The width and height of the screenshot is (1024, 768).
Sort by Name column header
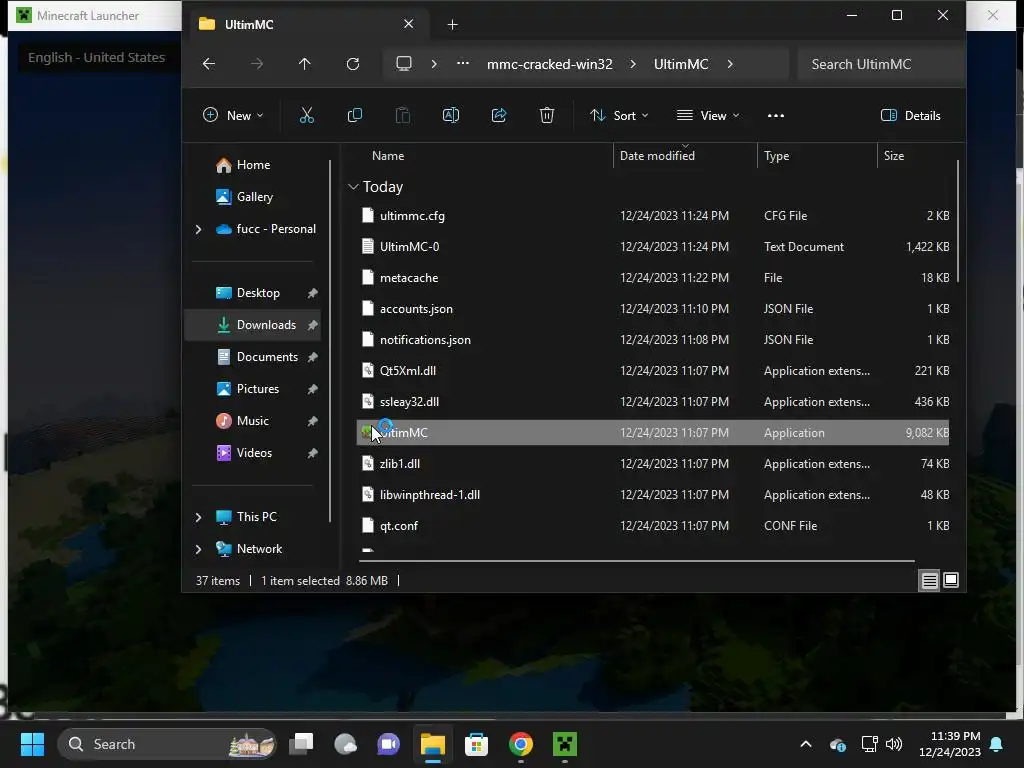(x=388, y=156)
